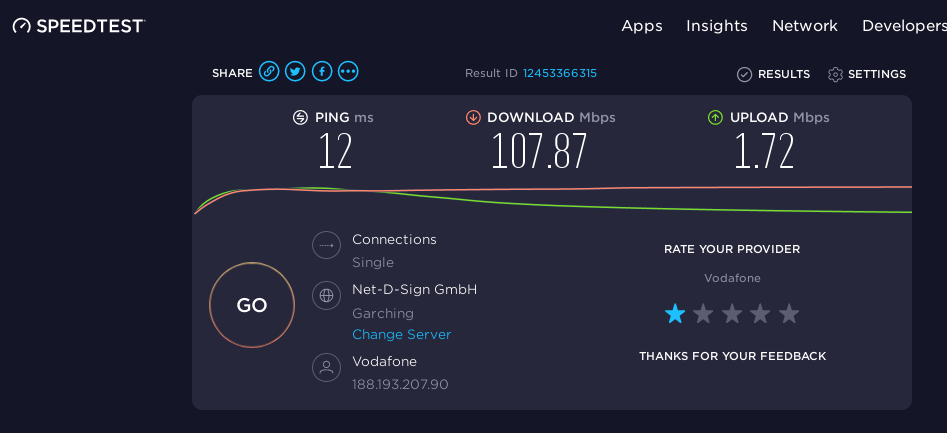Open Result ID 12453366315 link
The width and height of the screenshot is (947, 433).
pos(560,73)
